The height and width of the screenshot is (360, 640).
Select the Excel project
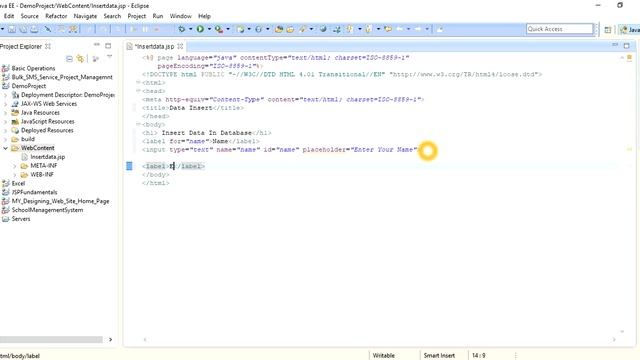click(x=18, y=183)
